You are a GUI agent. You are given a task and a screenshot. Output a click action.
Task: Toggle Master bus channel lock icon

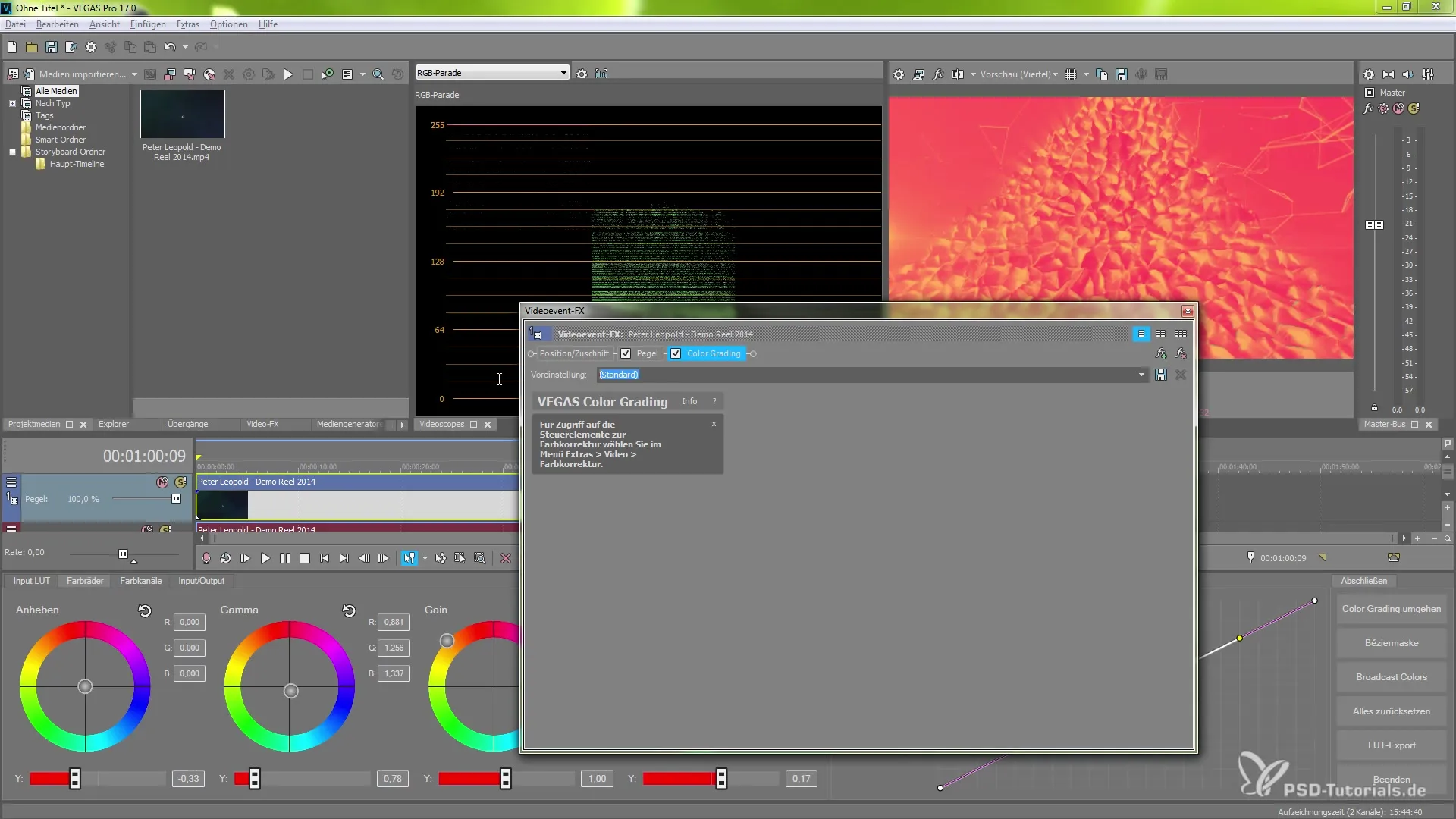1374,407
